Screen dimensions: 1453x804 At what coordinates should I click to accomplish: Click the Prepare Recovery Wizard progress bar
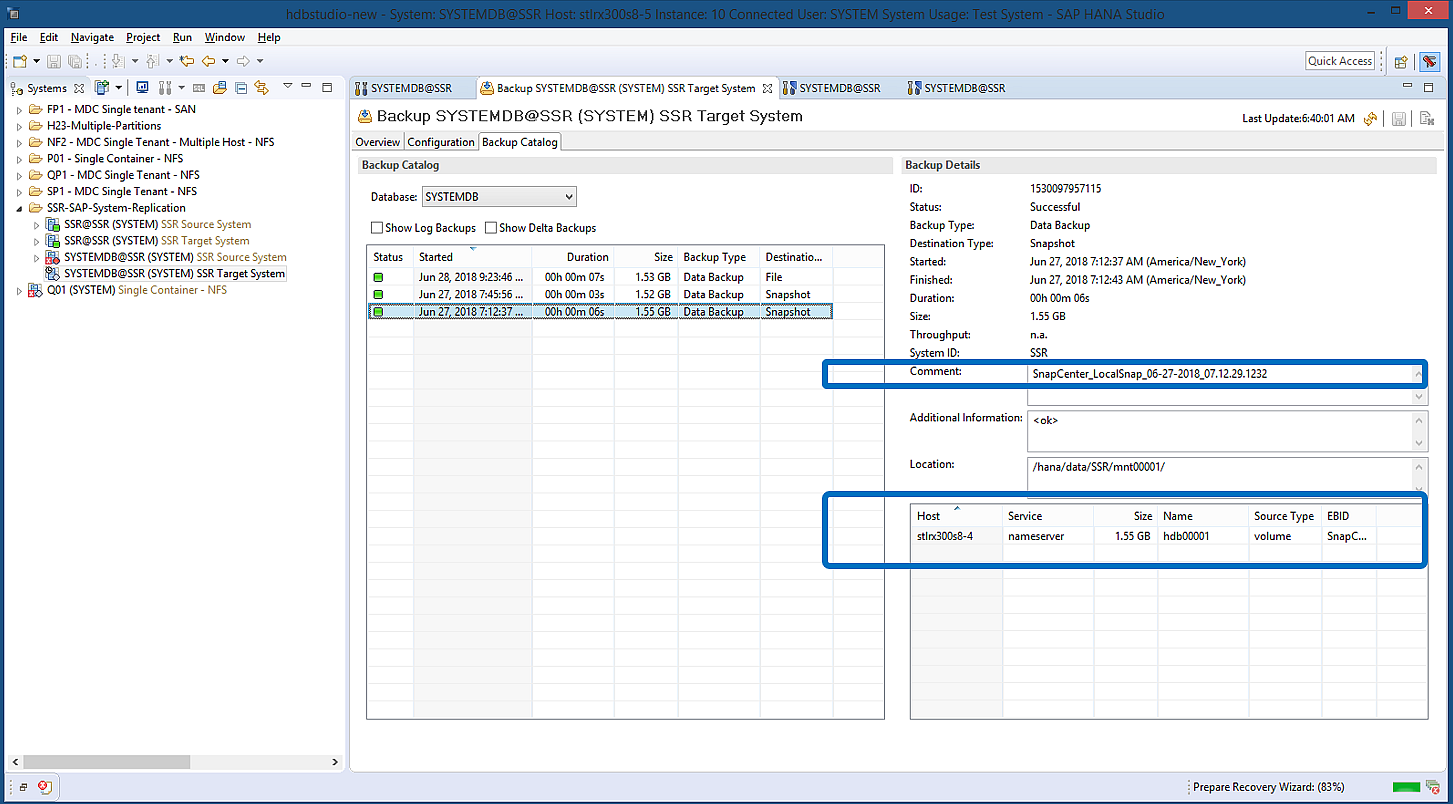(1406, 787)
